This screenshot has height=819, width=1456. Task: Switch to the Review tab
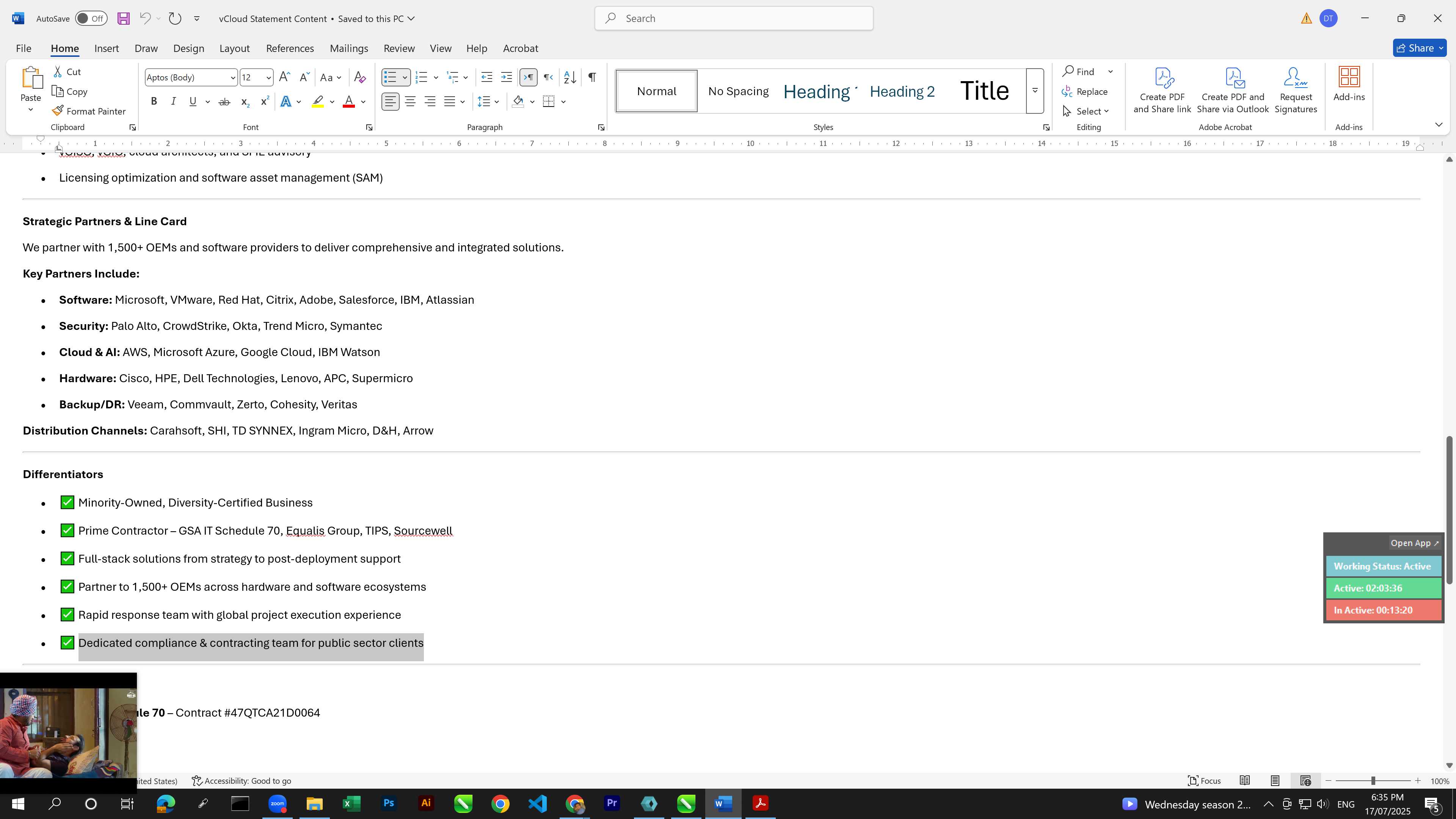tap(399, 49)
